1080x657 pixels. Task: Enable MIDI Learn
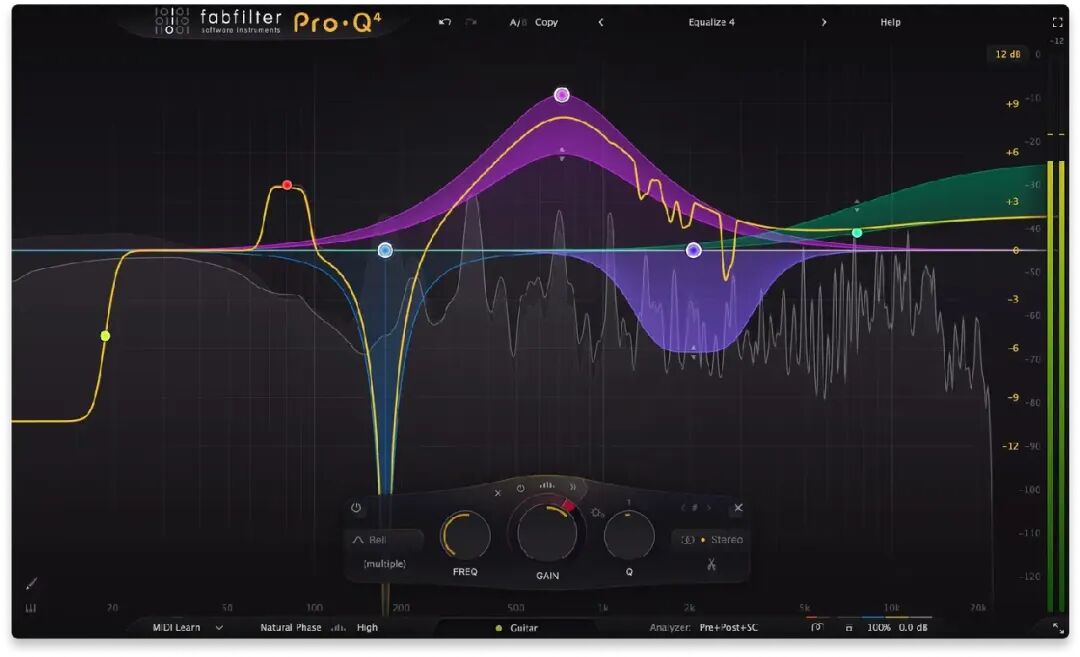176,627
